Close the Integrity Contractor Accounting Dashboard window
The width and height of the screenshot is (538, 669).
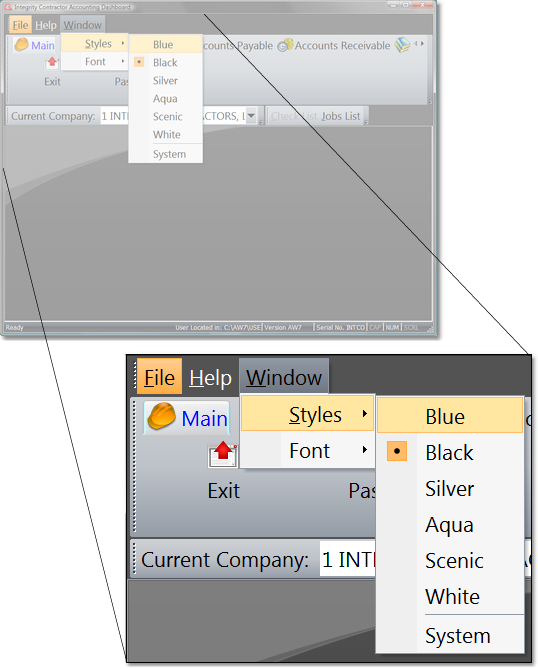click(422, 5)
